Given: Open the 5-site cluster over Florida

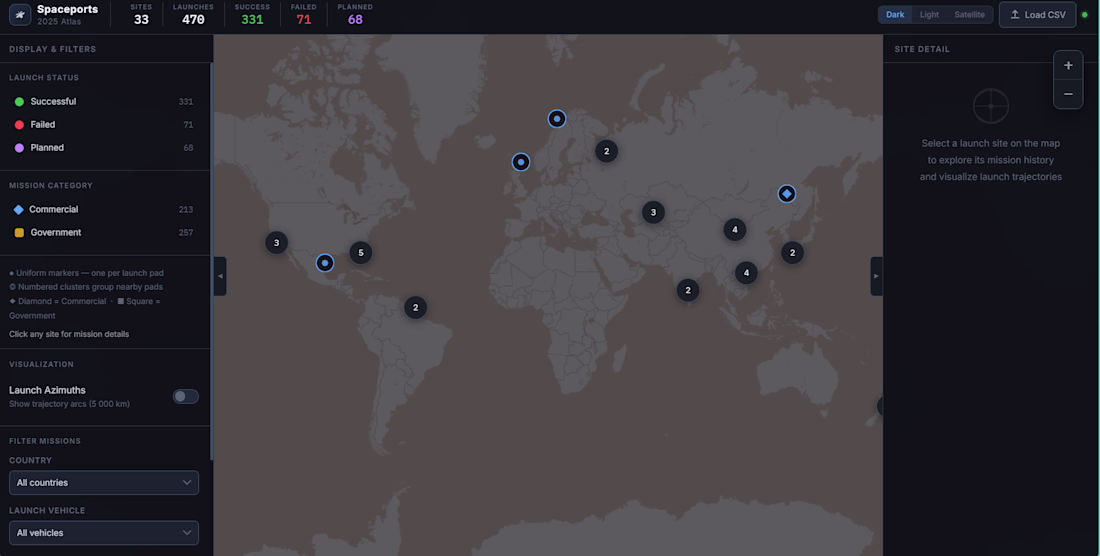Looking at the screenshot, I should click(361, 253).
